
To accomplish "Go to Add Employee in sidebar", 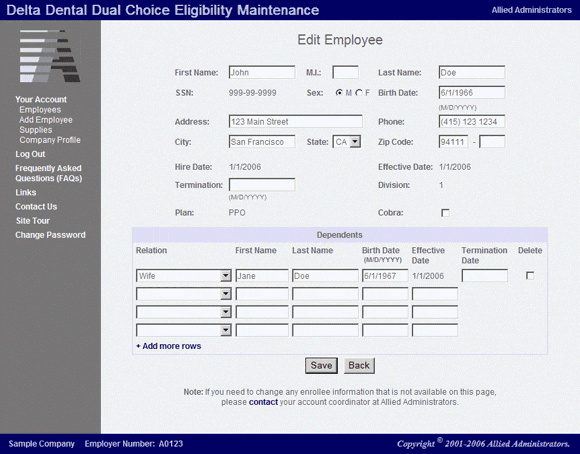I will [46, 120].
